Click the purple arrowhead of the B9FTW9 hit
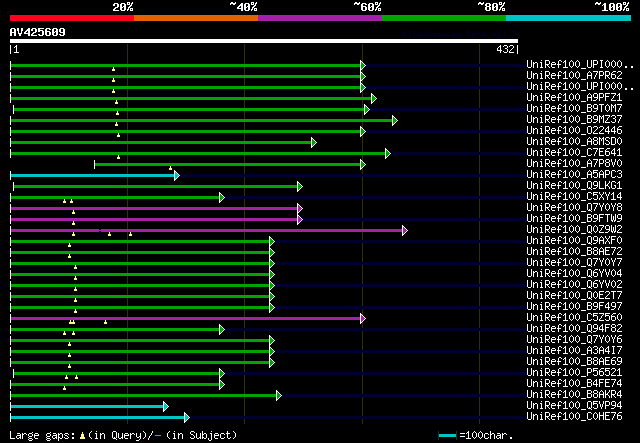Screen dimensions: 640x443 [300, 220]
